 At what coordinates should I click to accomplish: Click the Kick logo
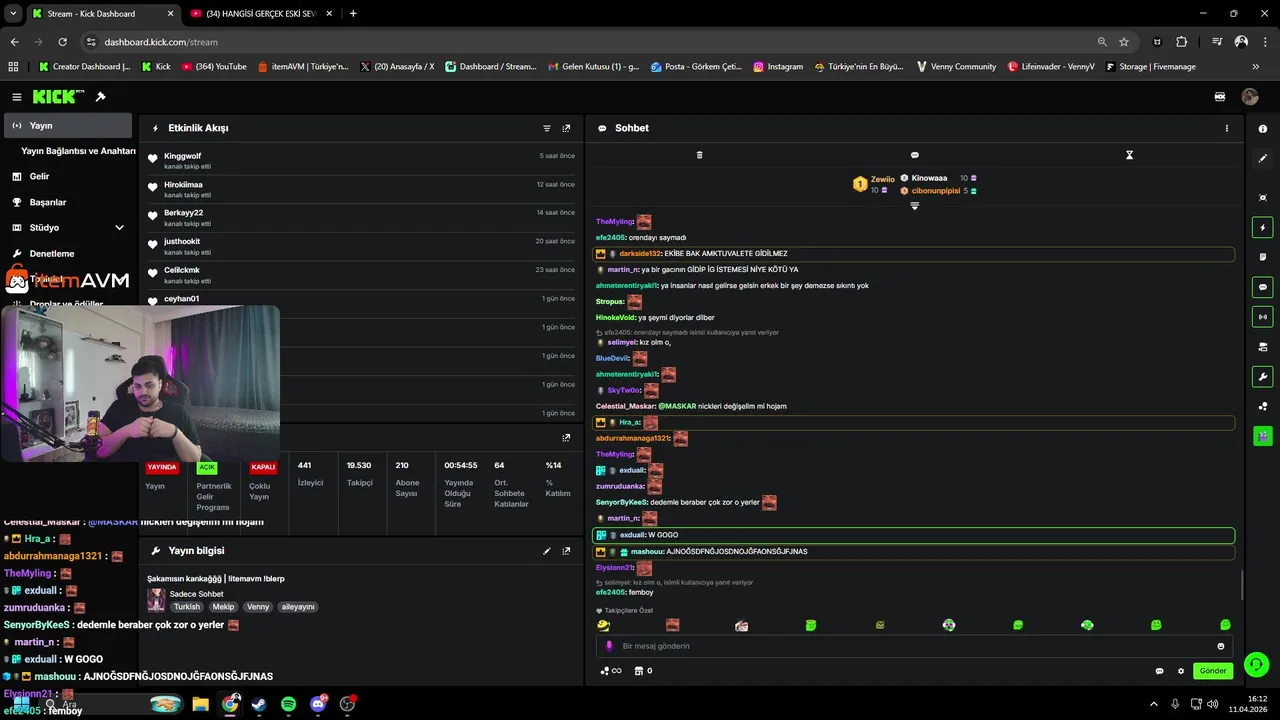point(58,97)
